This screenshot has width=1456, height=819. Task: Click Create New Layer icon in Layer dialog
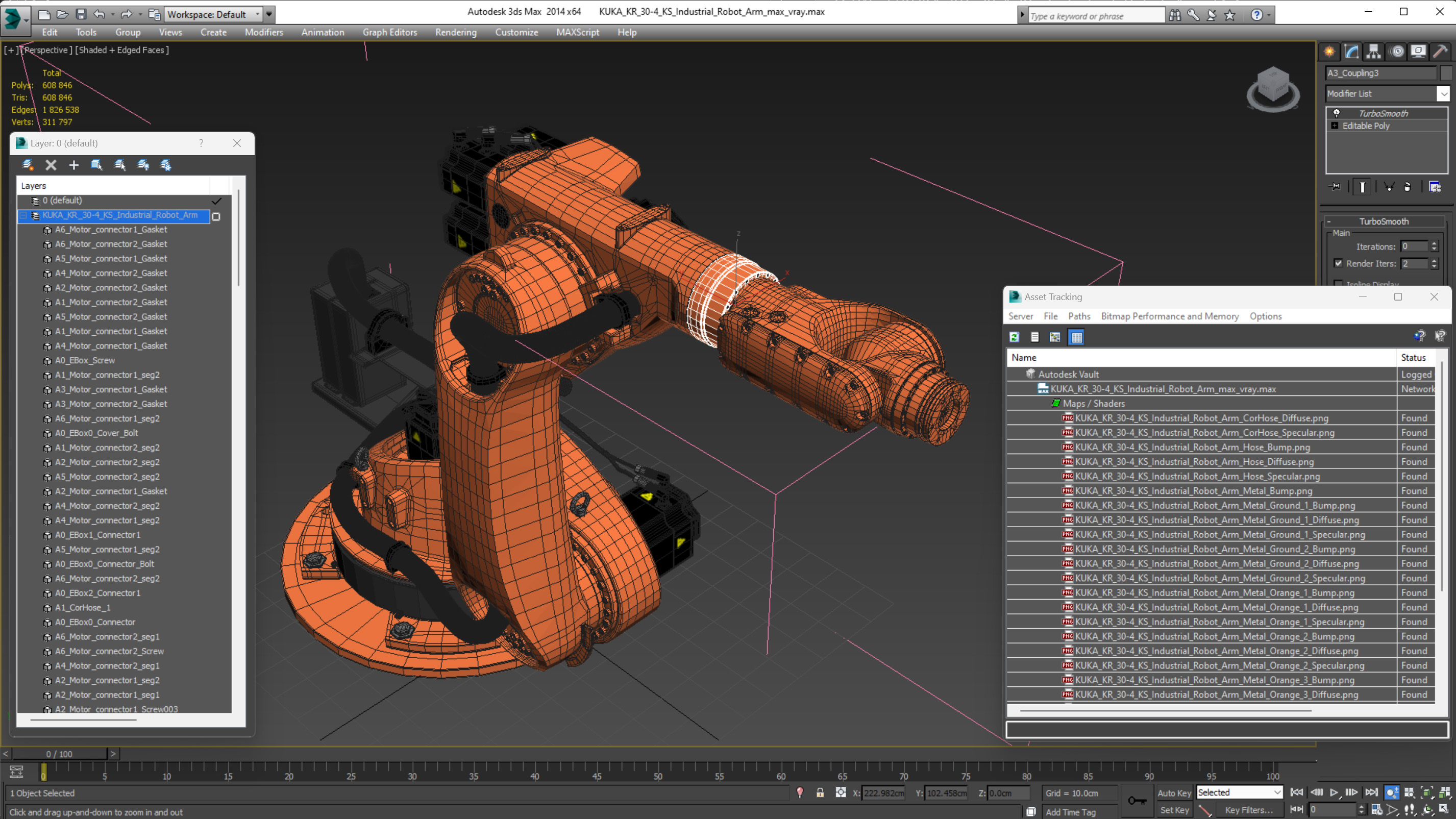(x=27, y=165)
